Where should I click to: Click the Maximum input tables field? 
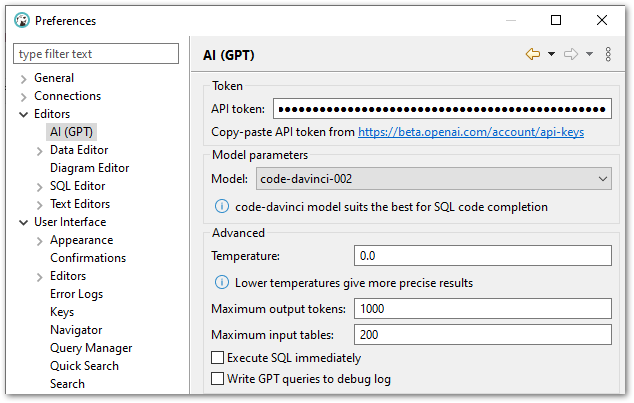tap(482, 335)
